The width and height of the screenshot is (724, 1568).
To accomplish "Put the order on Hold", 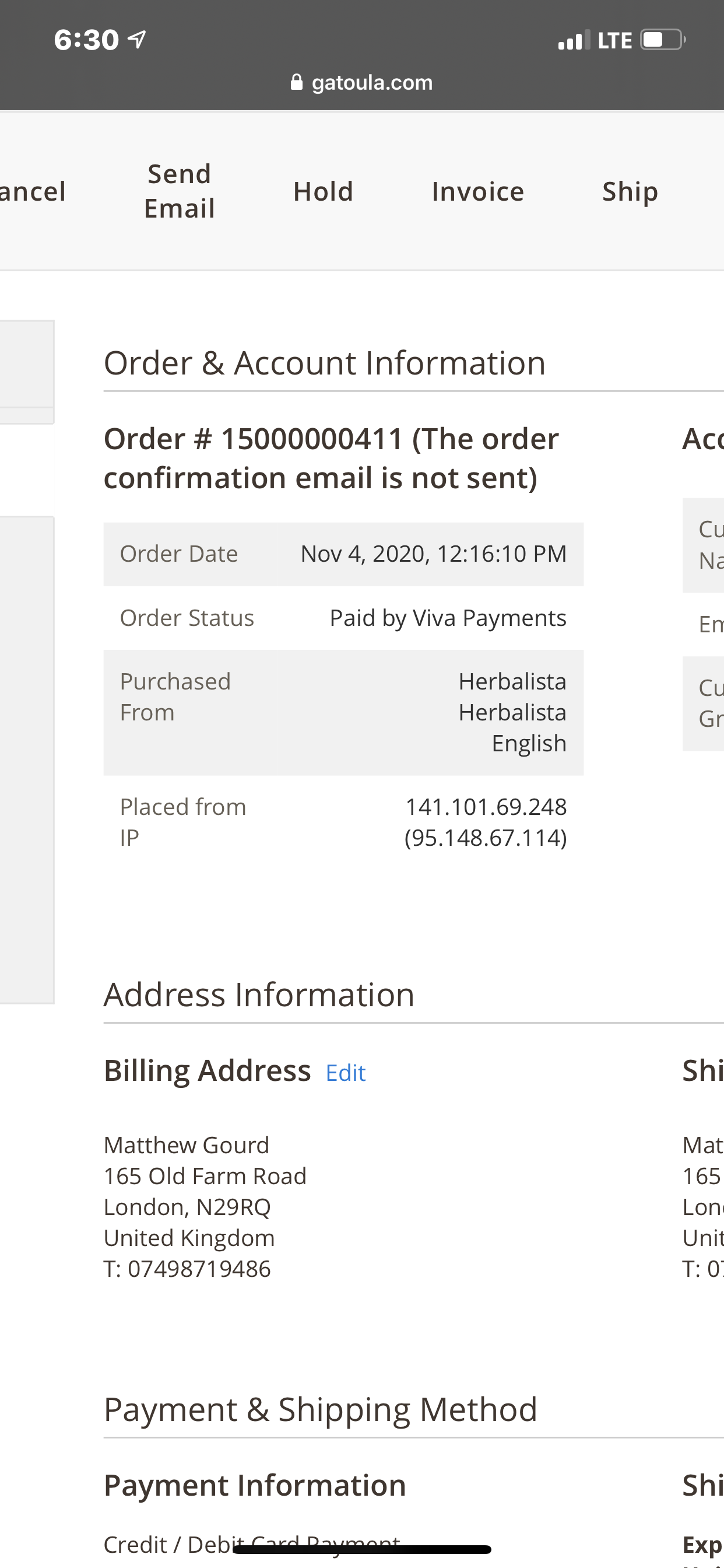I will [323, 191].
